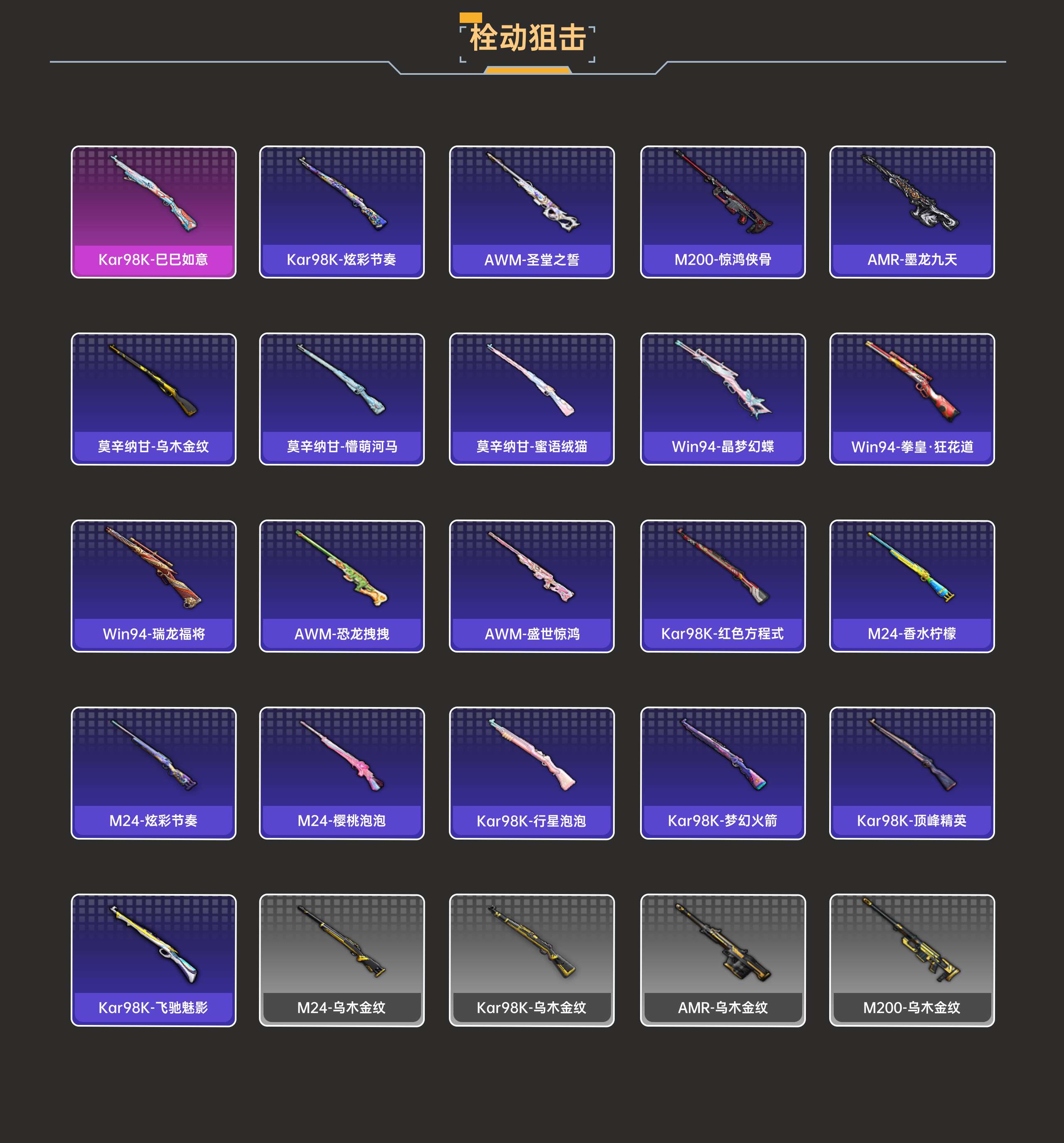
Task: Open the Win94-晶梦幻蝶 skin card
Action: tap(722, 399)
